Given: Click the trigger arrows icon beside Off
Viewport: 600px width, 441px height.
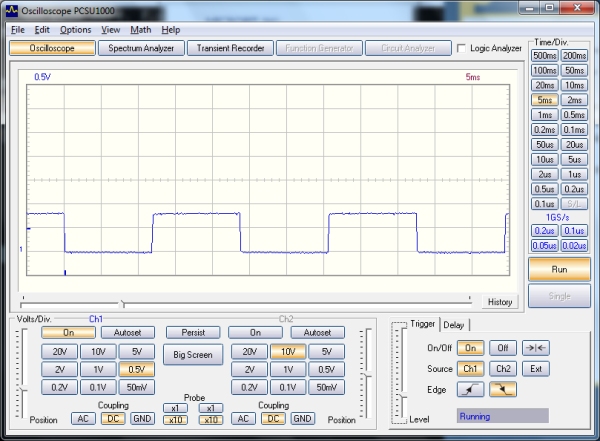Looking at the screenshot, I should click(x=535, y=348).
